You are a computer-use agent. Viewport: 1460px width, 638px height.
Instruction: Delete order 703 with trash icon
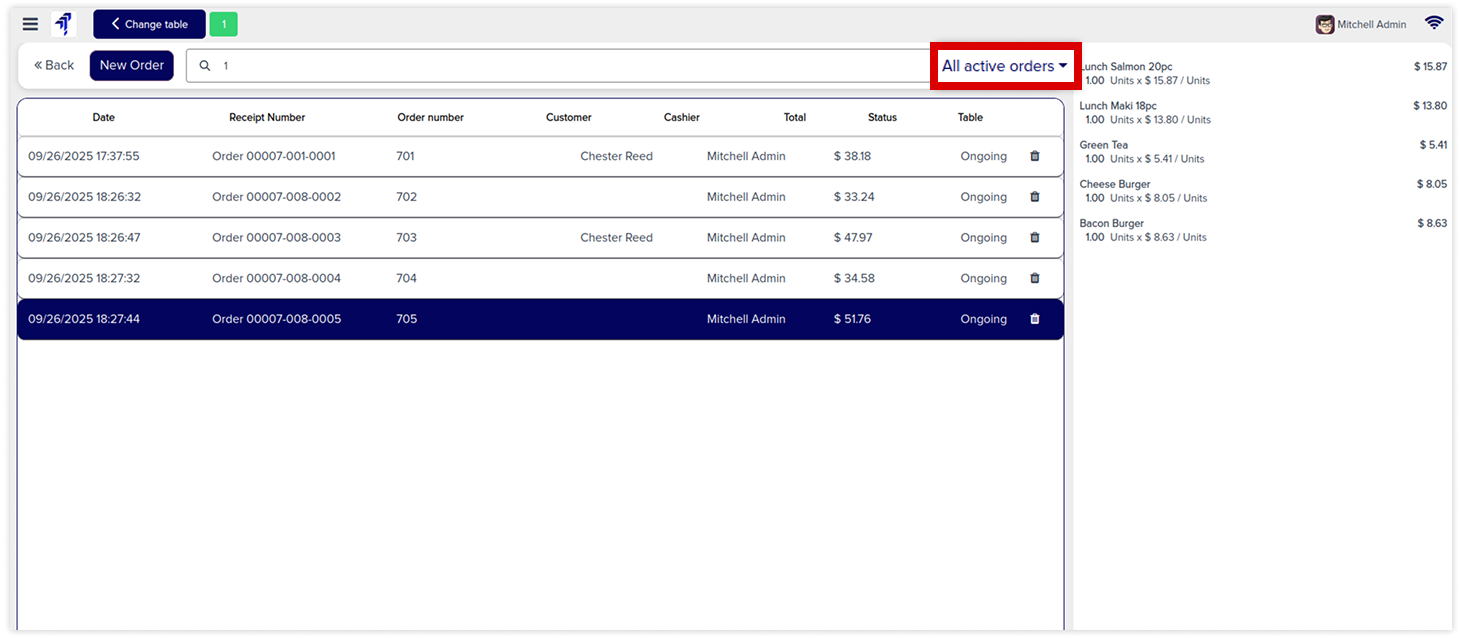coord(1034,238)
